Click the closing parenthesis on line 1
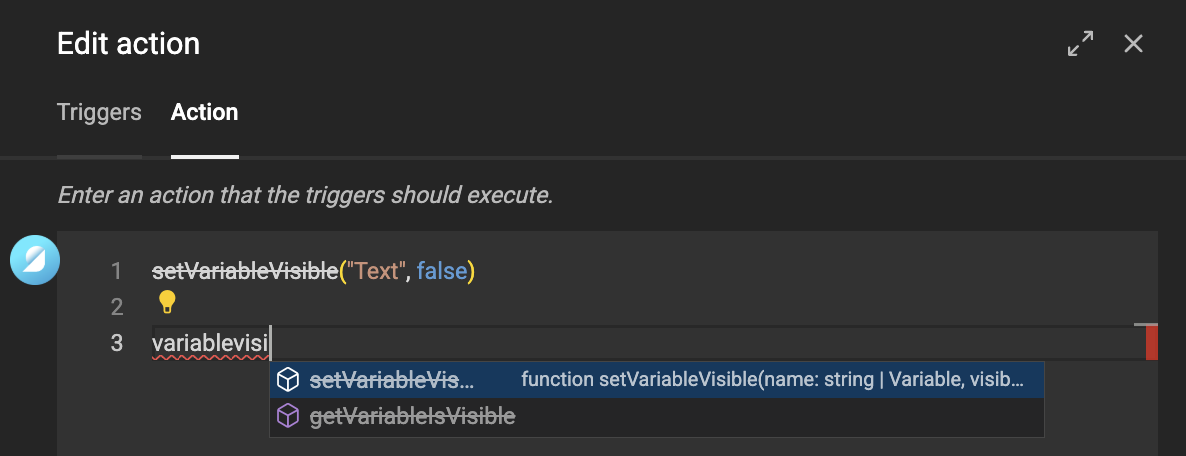Viewport: 1186px width, 456px height. click(x=470, y=271)
